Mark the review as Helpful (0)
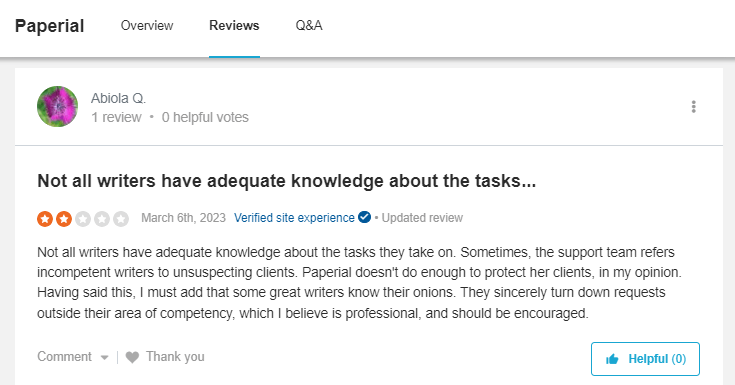This screenshot has width=735, height=385. (645, 359)
